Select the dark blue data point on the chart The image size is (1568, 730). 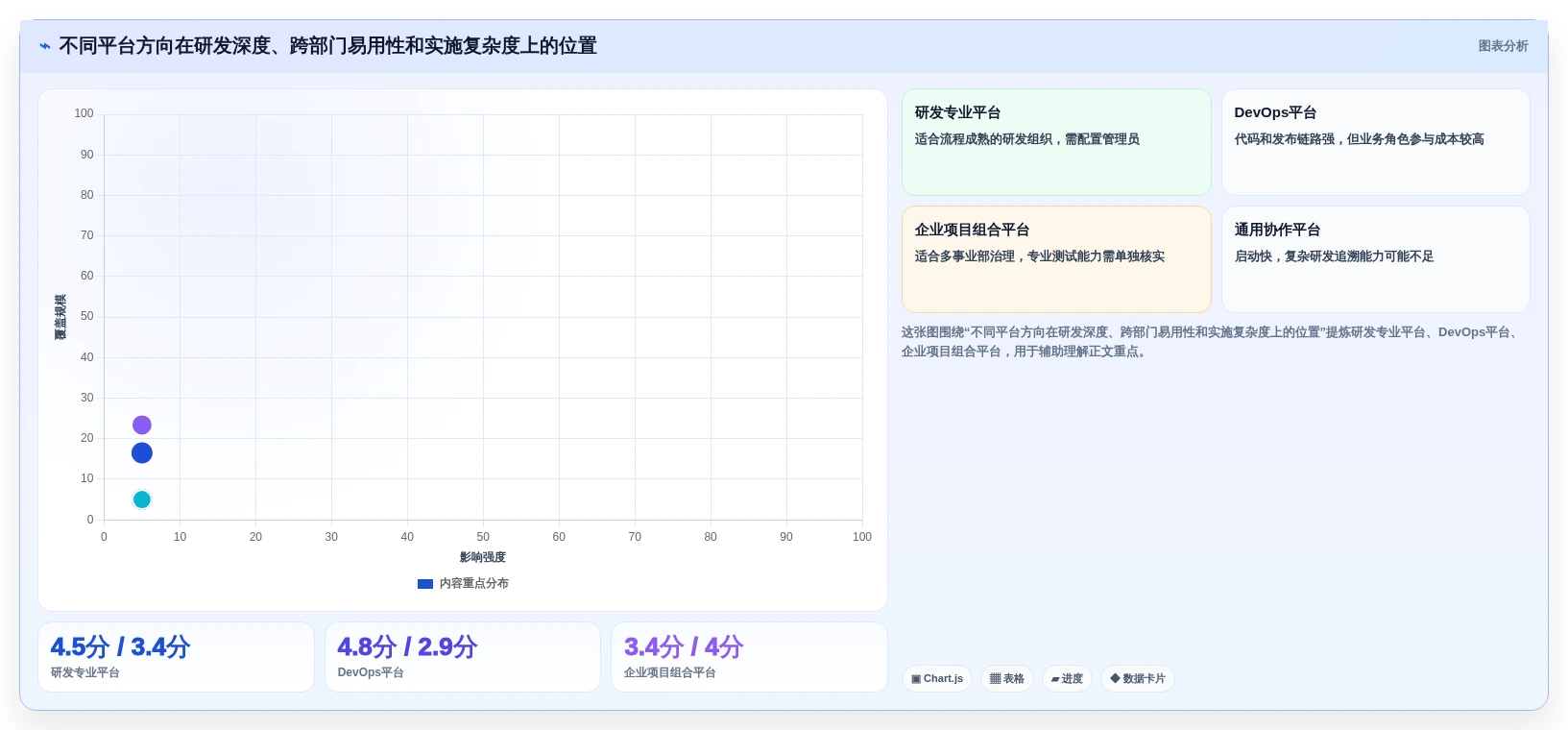point(142,452)
